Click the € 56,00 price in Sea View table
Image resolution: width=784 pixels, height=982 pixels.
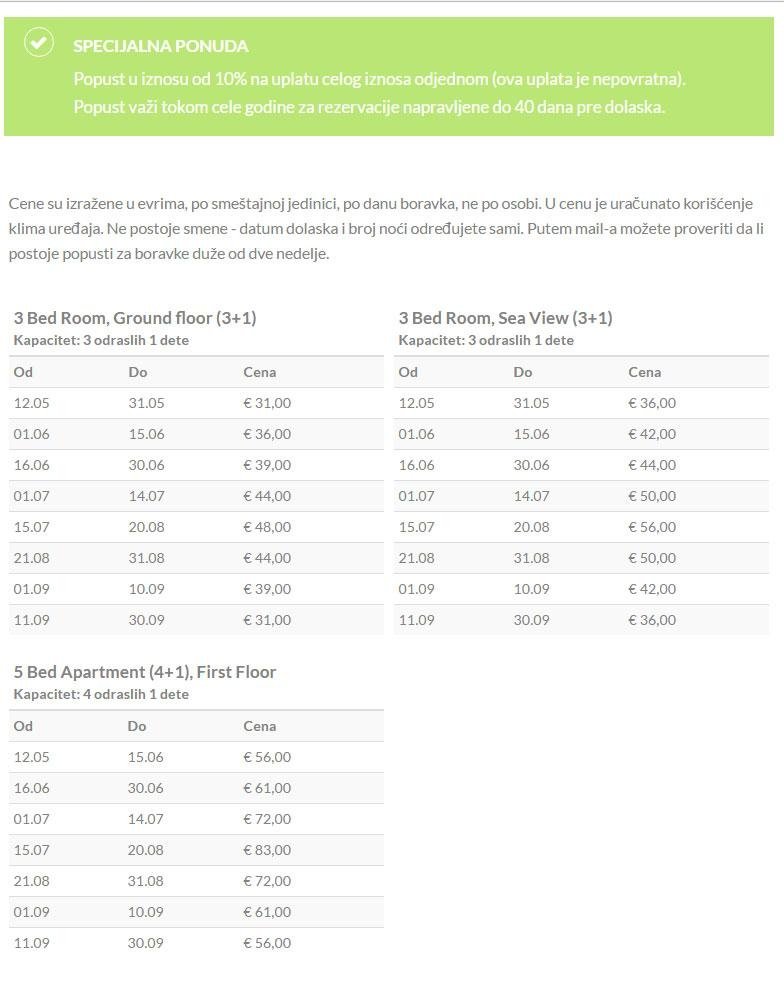(x=652, y=527)
